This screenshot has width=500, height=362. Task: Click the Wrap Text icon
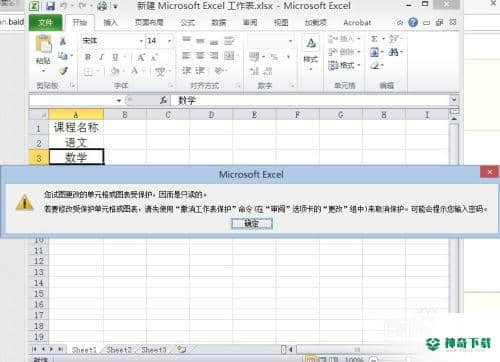(x=229, y=41)
